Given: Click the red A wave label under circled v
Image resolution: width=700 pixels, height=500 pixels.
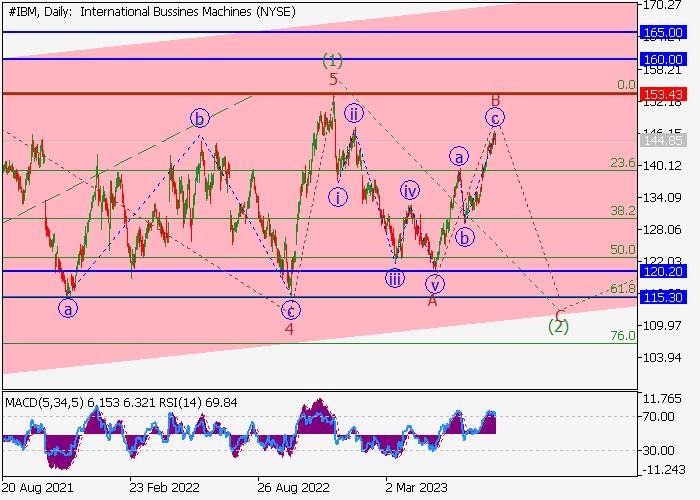Looking at the screenshot, I should tap(432, 301).
